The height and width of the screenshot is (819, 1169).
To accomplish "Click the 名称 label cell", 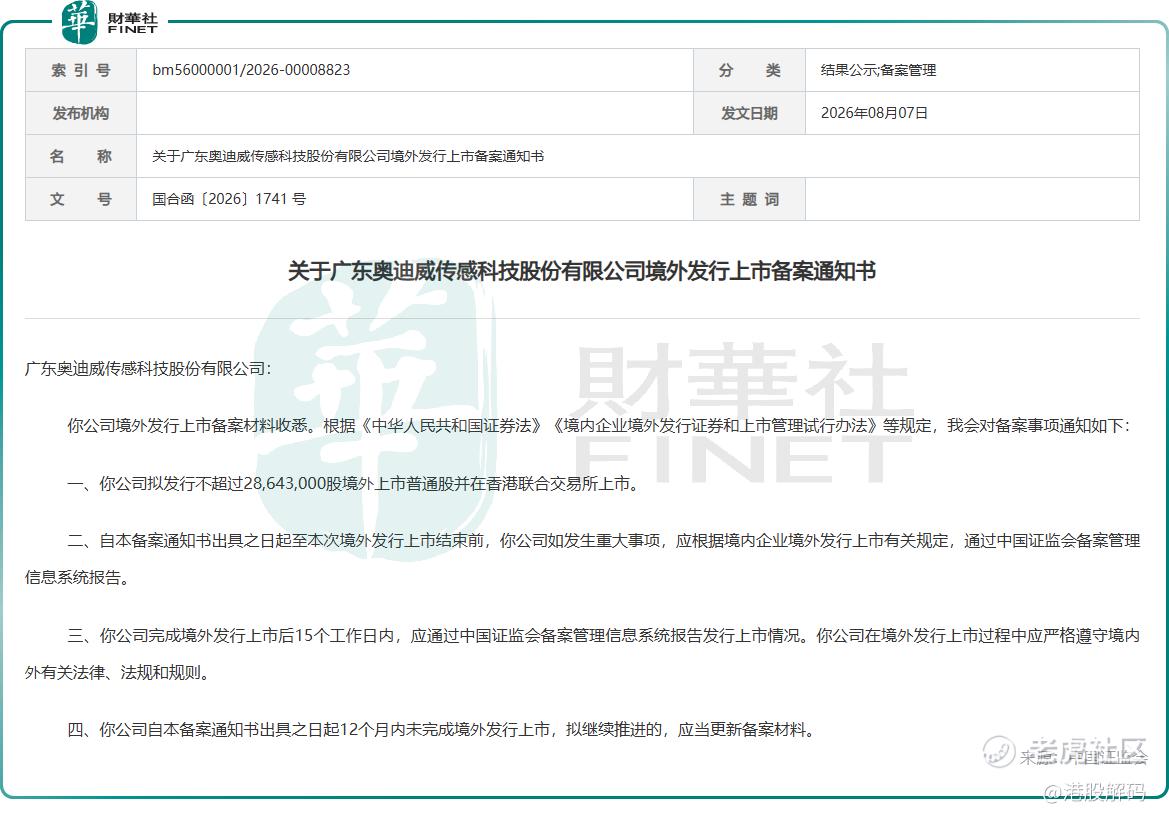I will [81, 156].
